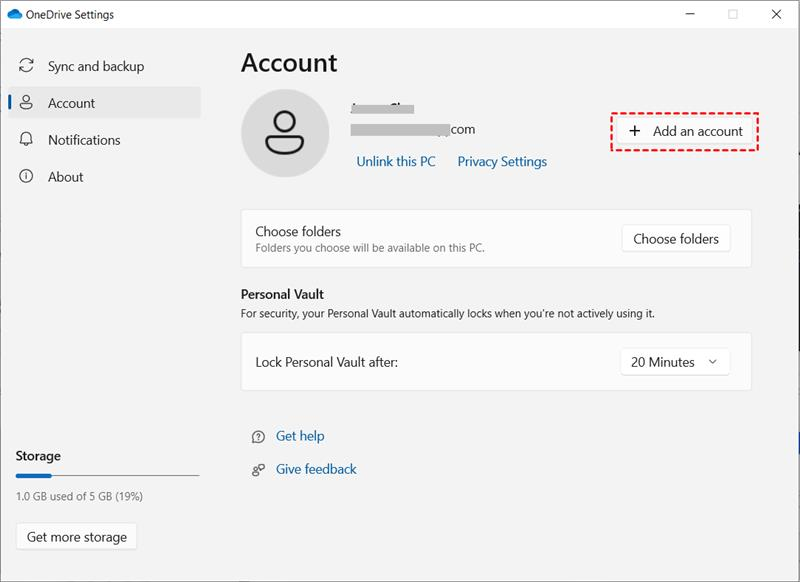Click the Storage label in sidebar
Viewport: 800px width, 582px height.
[x=38, y=456]
